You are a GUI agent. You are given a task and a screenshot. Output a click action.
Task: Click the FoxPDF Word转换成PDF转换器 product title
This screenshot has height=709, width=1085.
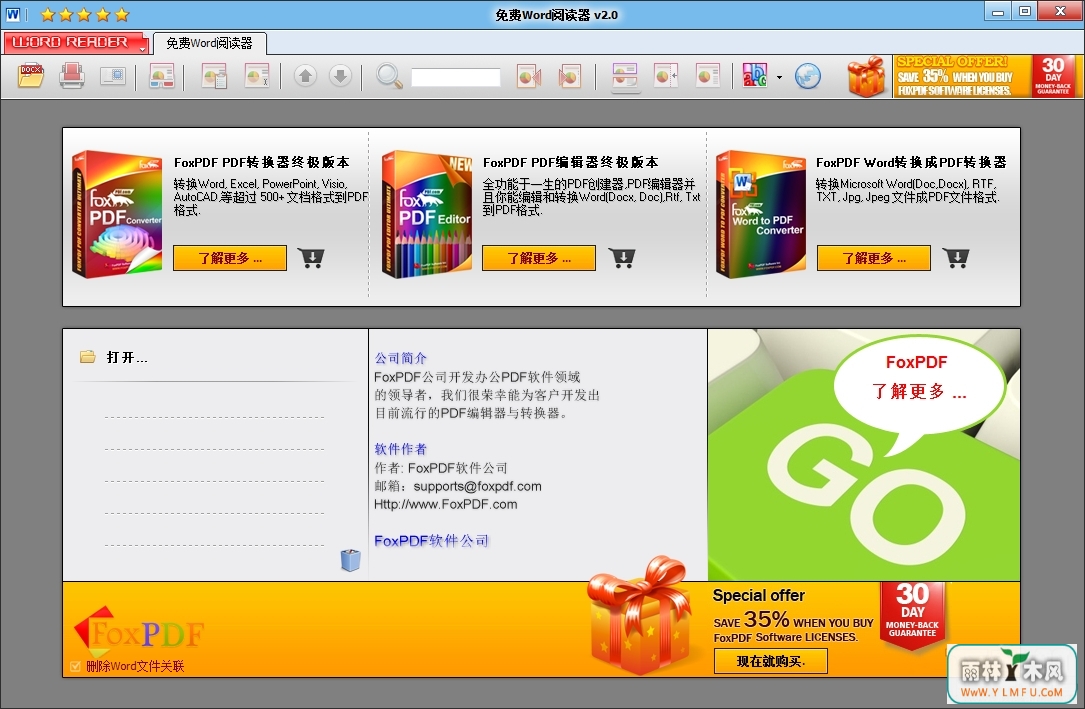[911, 163]
